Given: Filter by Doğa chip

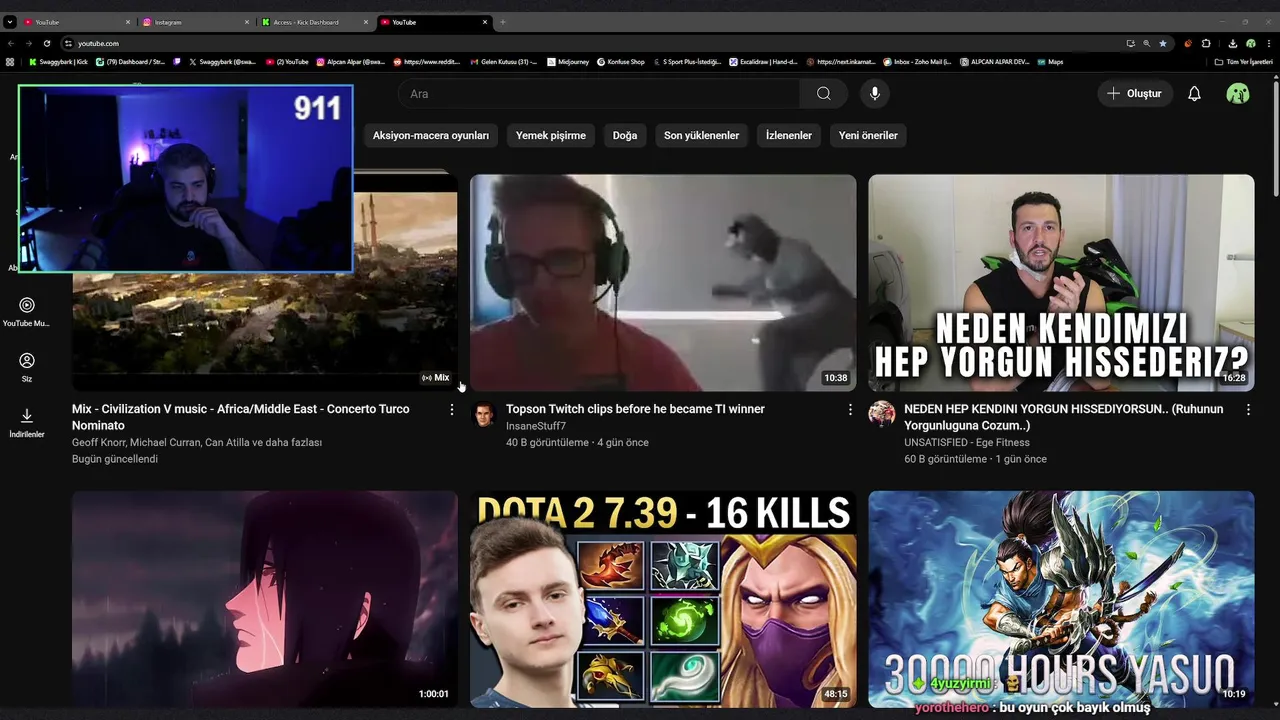Looking at the screenshot, I should point(625,135).
